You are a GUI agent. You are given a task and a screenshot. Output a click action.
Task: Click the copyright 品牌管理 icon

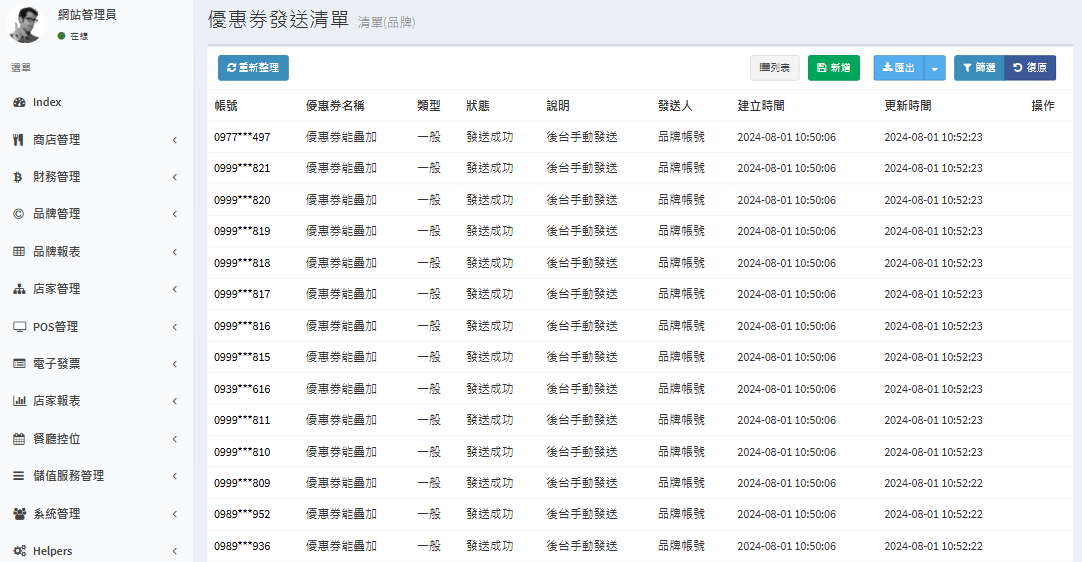point(18,214)
